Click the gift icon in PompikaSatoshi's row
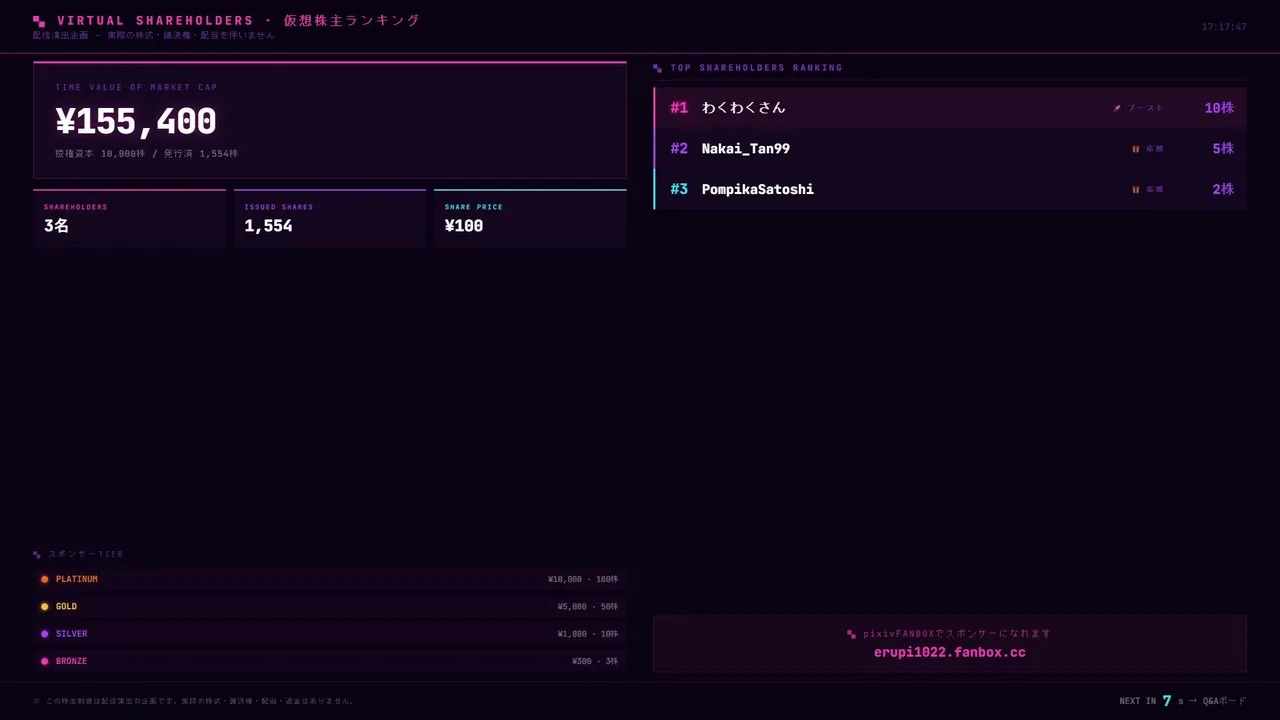 click(x=1135, y=189)
